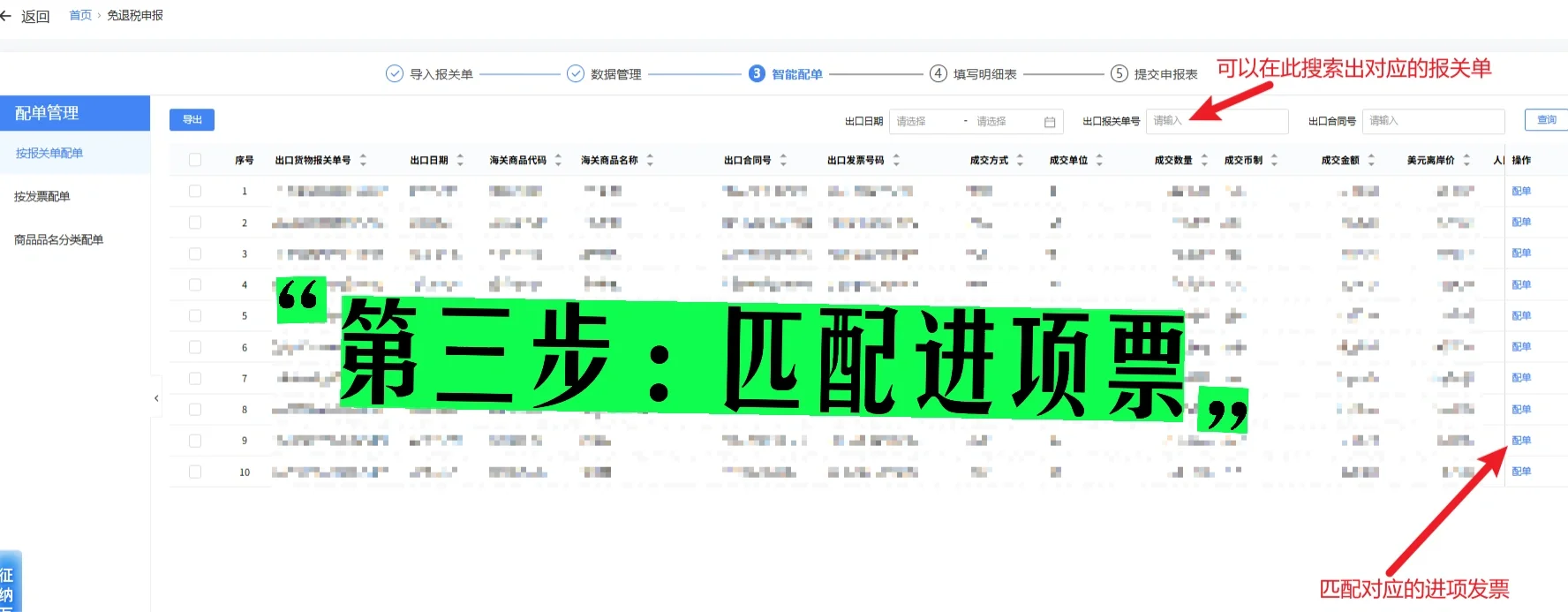The image size is (1568, 612).
Task: Sort by 成交数量 column arrows
Action: [x=1204, y=160]
